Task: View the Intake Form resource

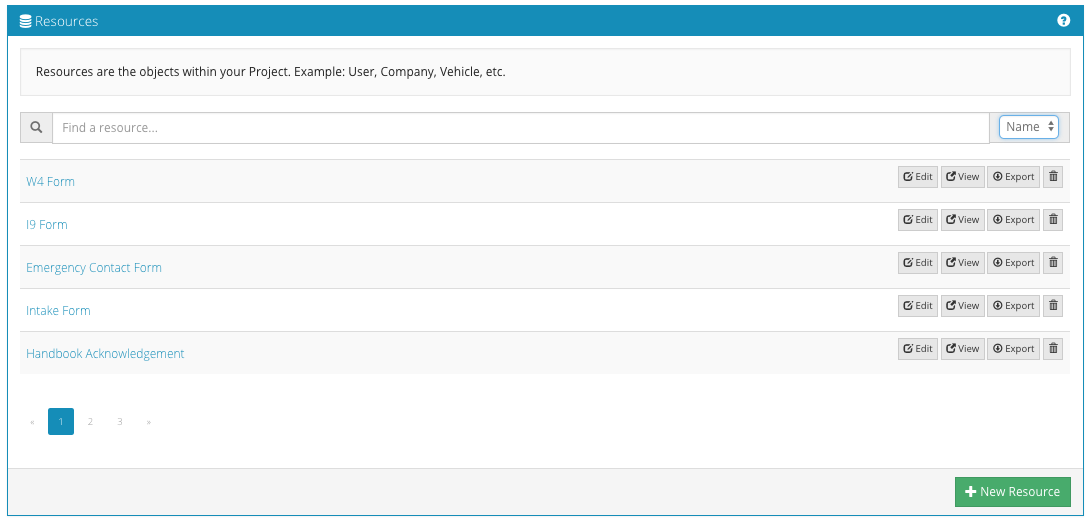Action: [x=962, y=306]
